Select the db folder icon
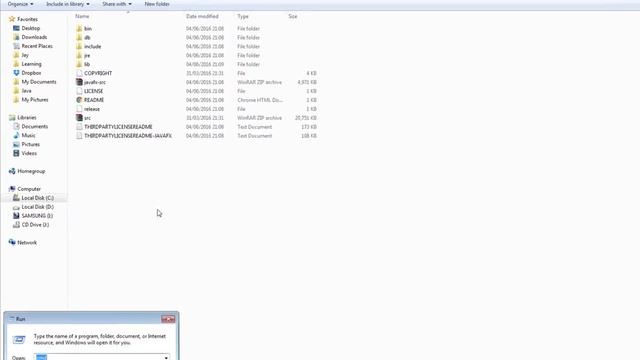640x360 pixels. 79,38
